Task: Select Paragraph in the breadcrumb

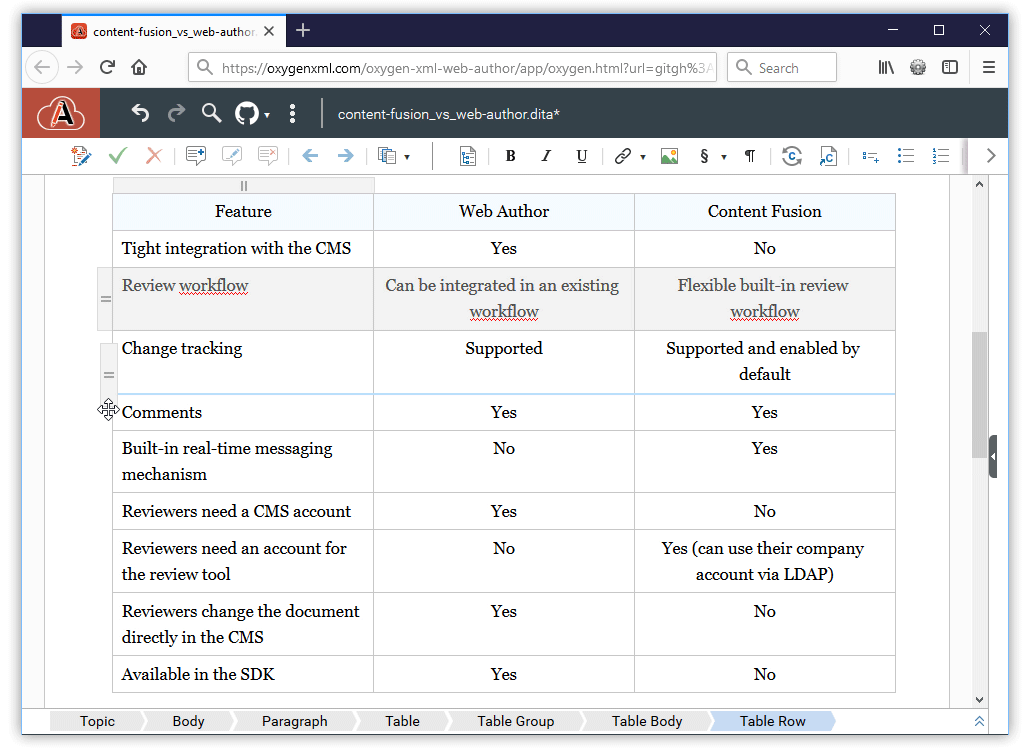Action: point(294,721)
